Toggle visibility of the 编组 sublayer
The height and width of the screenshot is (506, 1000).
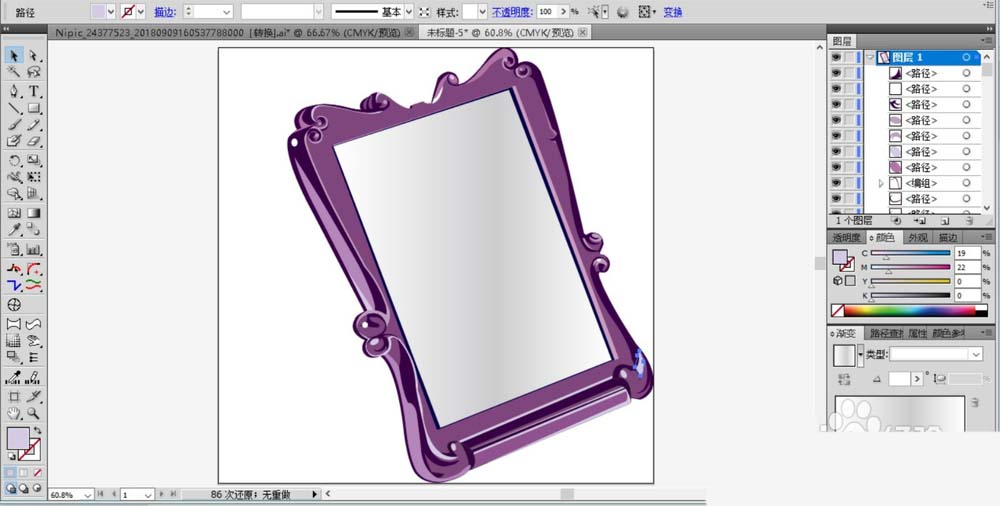click(836, 184)
